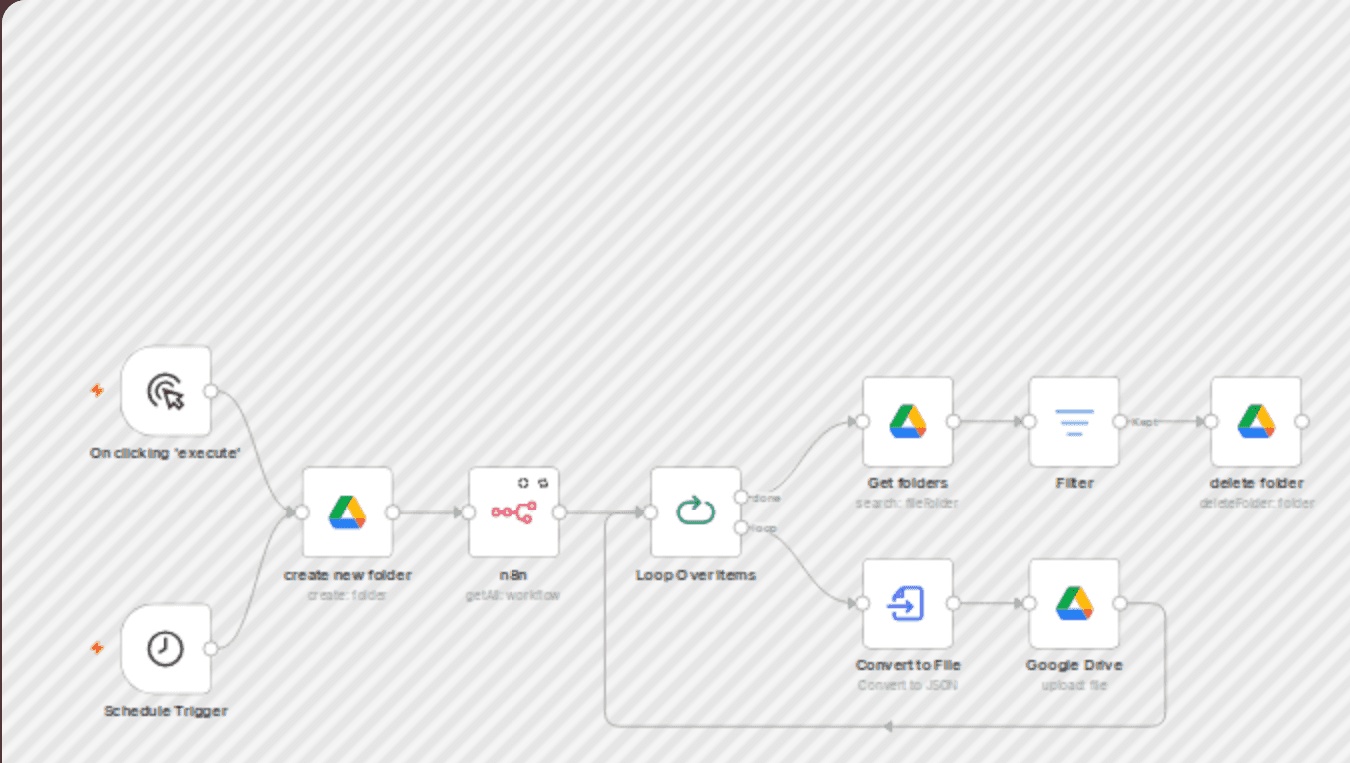Screen dimensions: 1350x763
Task: Click the 'done' output handle on Loop
Action: coord(741,497)
